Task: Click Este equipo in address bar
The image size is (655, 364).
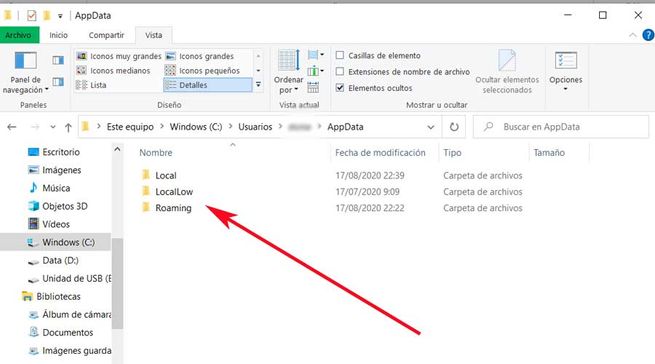Action: (x=130, y=127)
